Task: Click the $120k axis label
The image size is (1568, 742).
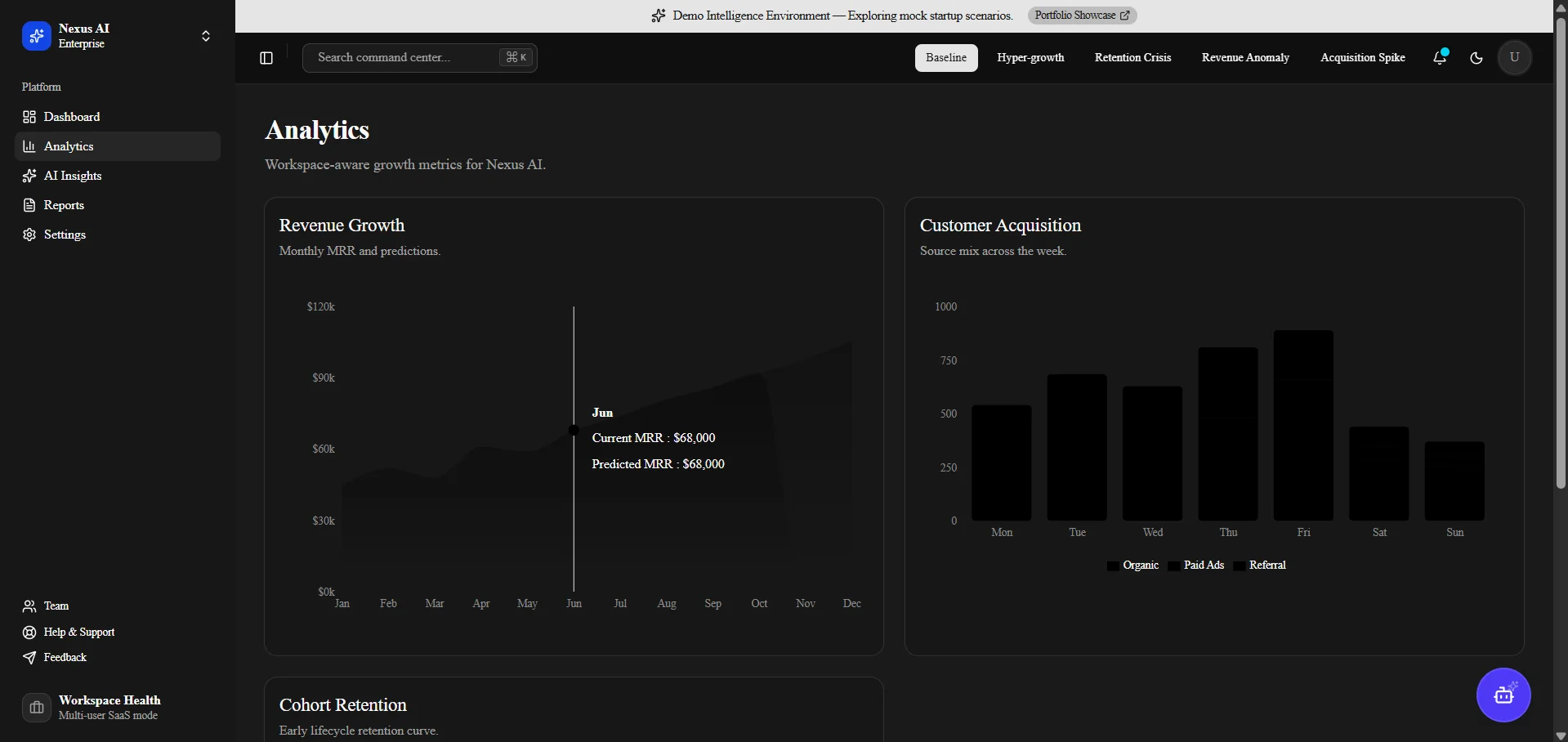Action: (x=321, y=307)
